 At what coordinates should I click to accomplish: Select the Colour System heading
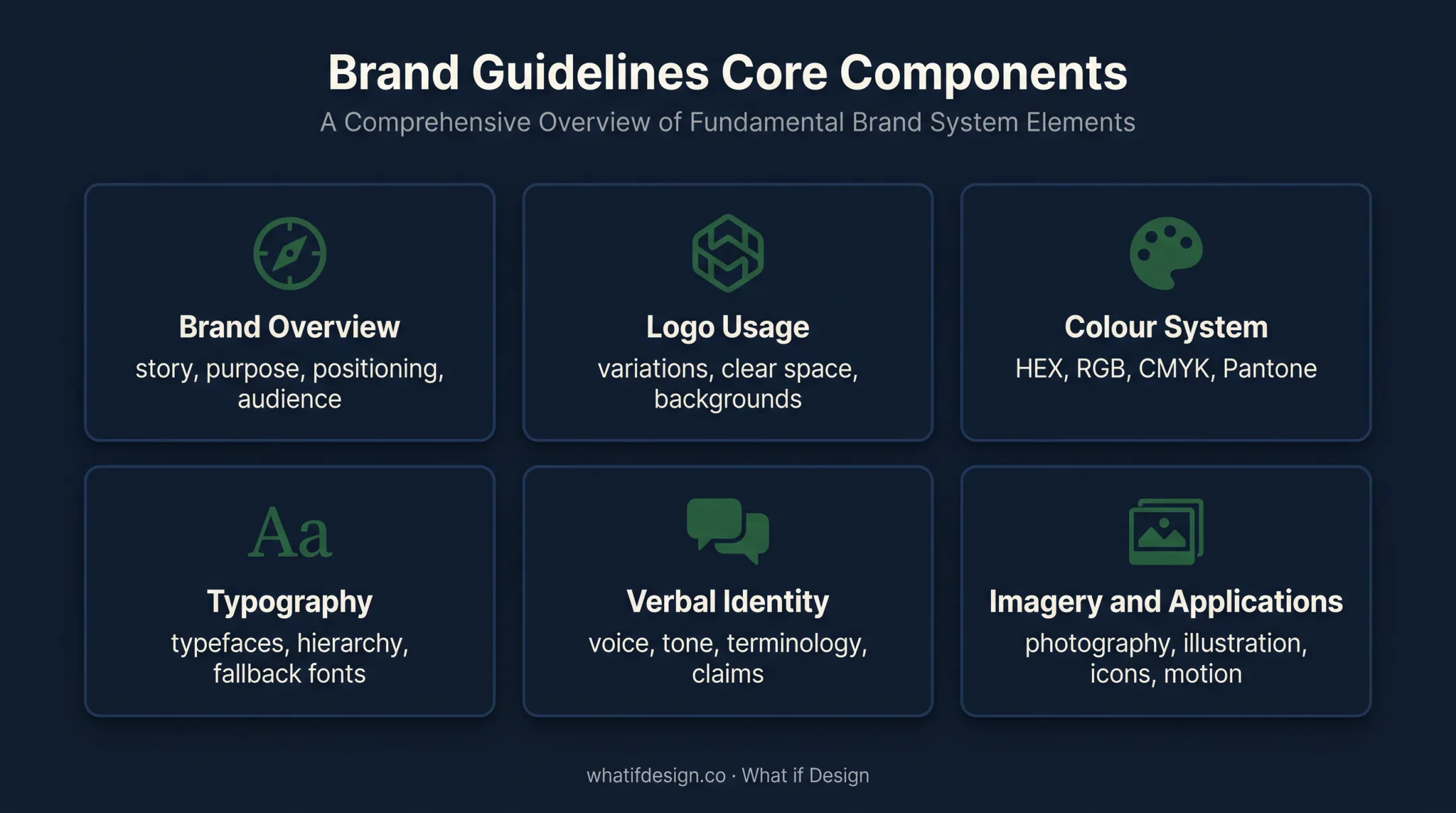[1166, 328]
